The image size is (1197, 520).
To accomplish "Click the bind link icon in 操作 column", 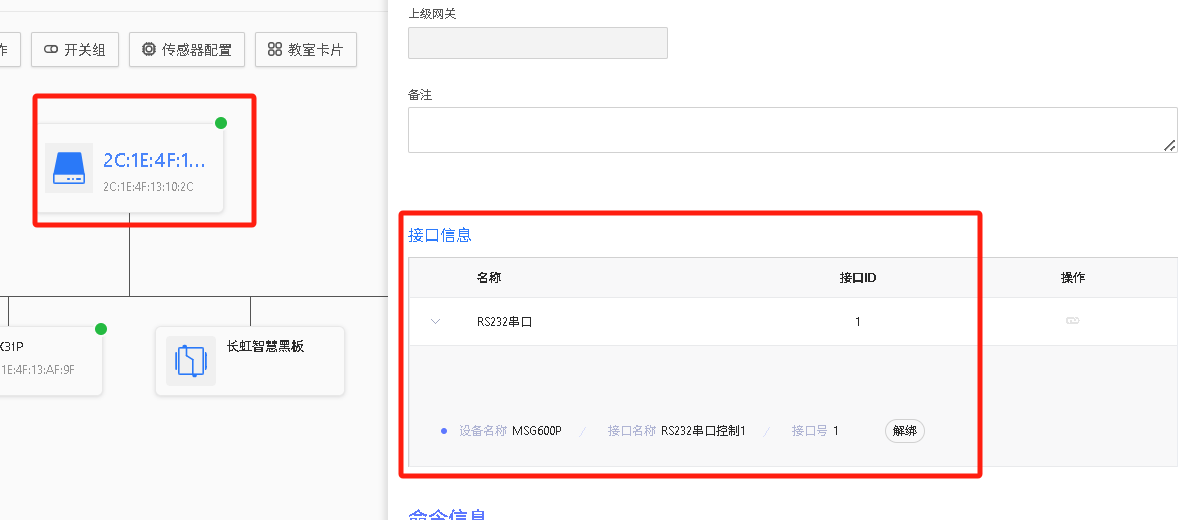I will tap(1072, 321).
